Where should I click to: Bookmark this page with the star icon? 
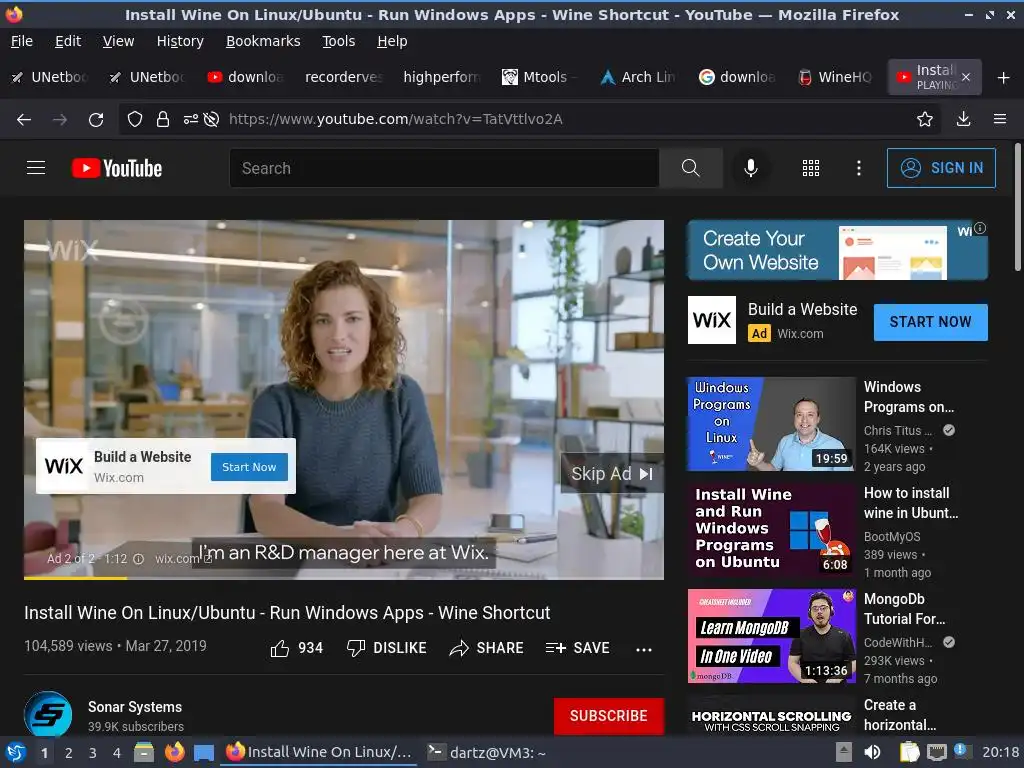pyautogui.click(x=925, y=119)
